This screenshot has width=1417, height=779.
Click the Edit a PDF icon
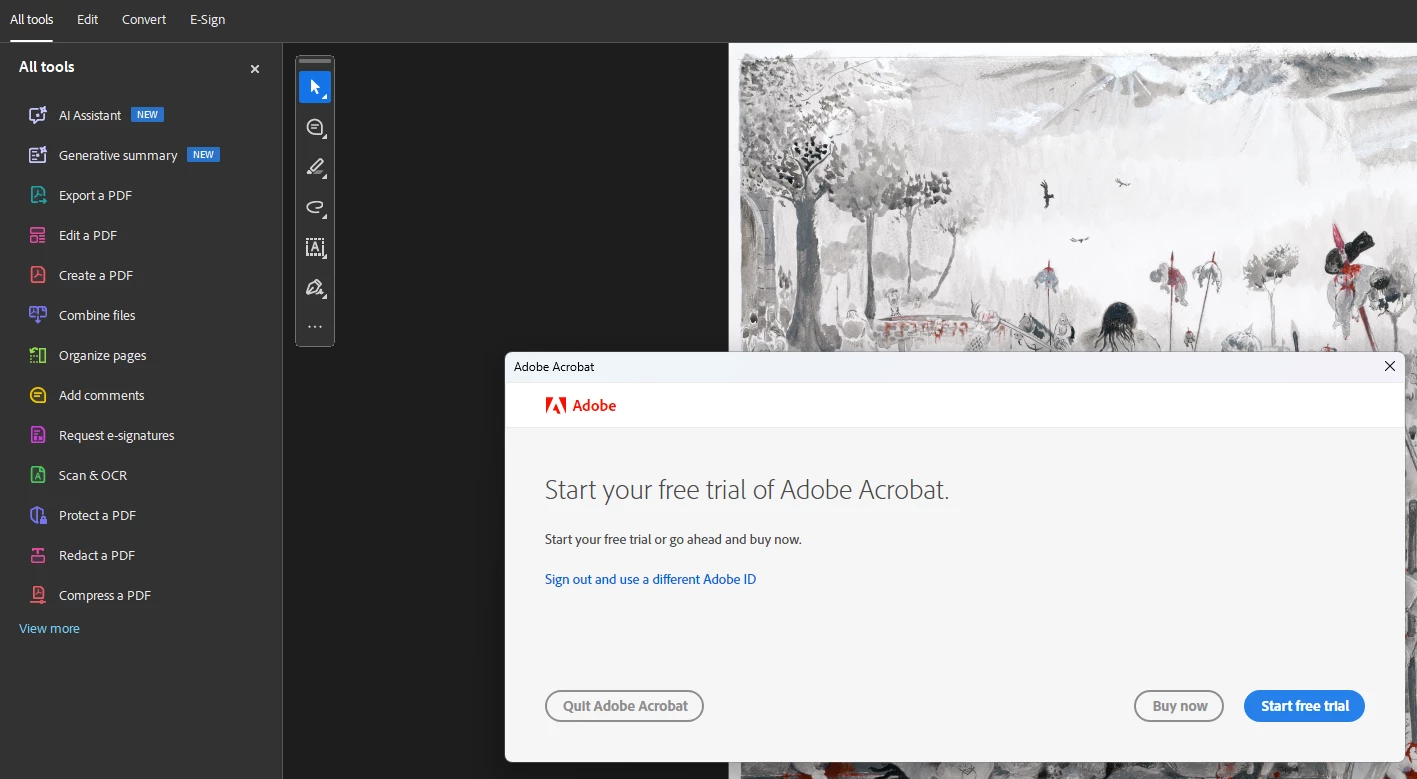(38, 235)
